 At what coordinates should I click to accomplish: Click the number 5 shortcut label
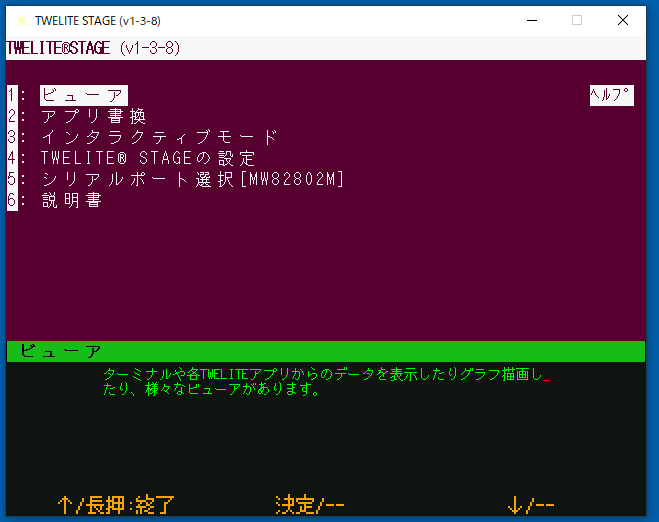click(x=12, y=179)
